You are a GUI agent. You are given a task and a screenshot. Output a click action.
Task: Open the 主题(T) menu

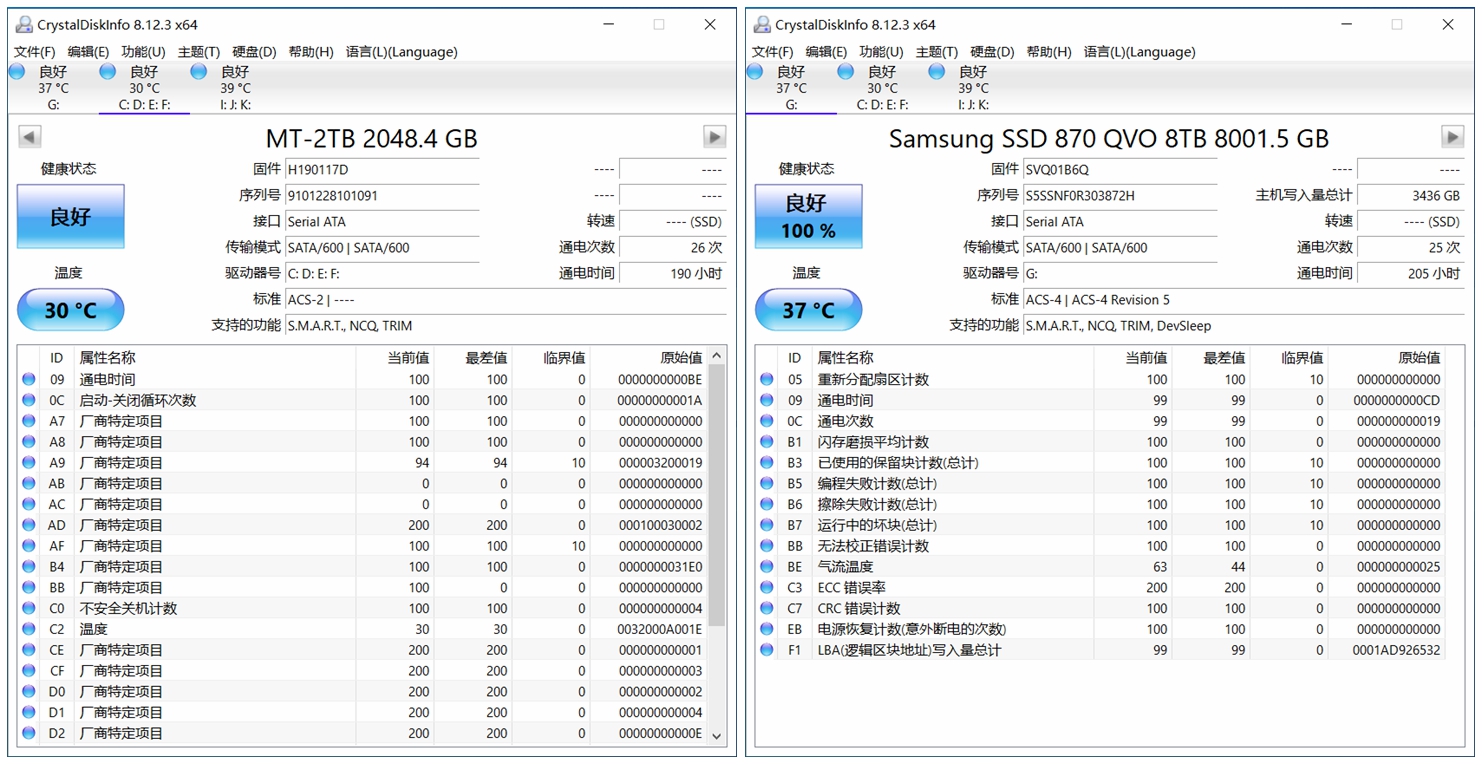pyautogui.click(x=197, y=51)
